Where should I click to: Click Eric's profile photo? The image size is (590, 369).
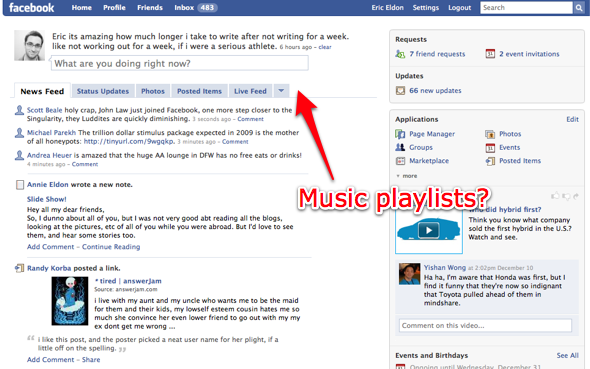coord(29,46)
